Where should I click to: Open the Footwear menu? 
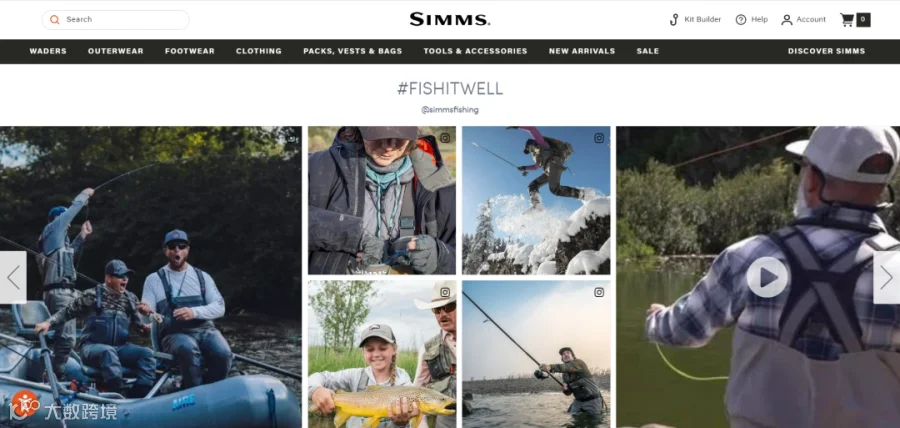click(189, 51)
